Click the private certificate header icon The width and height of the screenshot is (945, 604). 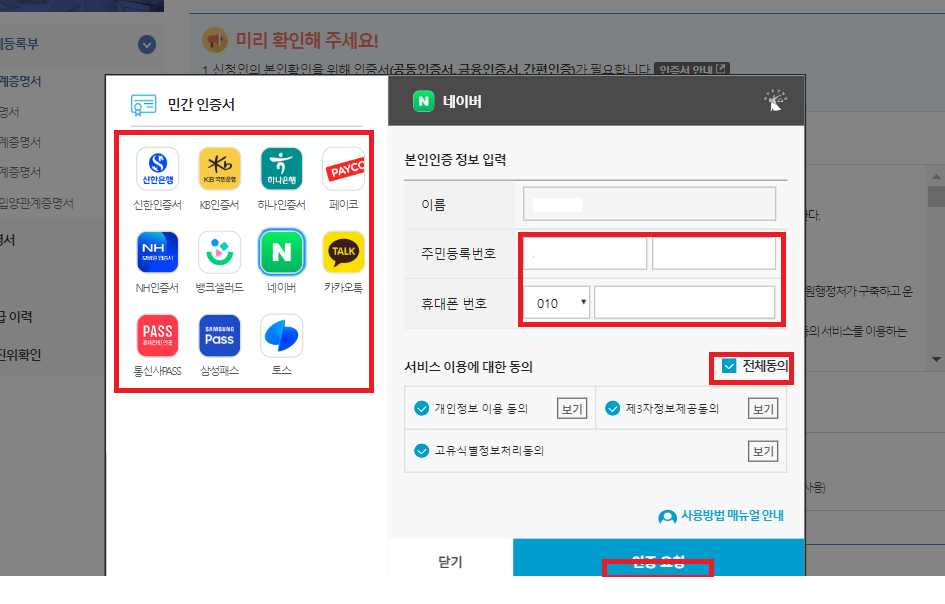[143, 105]
